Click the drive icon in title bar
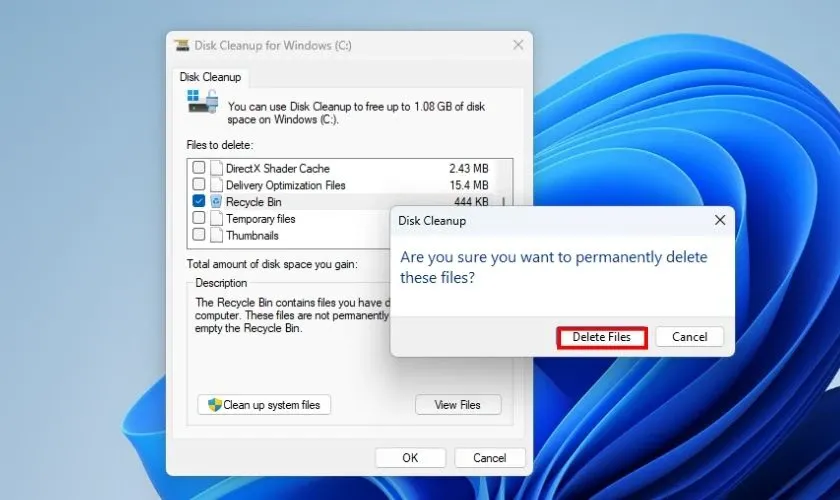Image resolution: width=840 pixels, height=500 pixels. (182, 45)
